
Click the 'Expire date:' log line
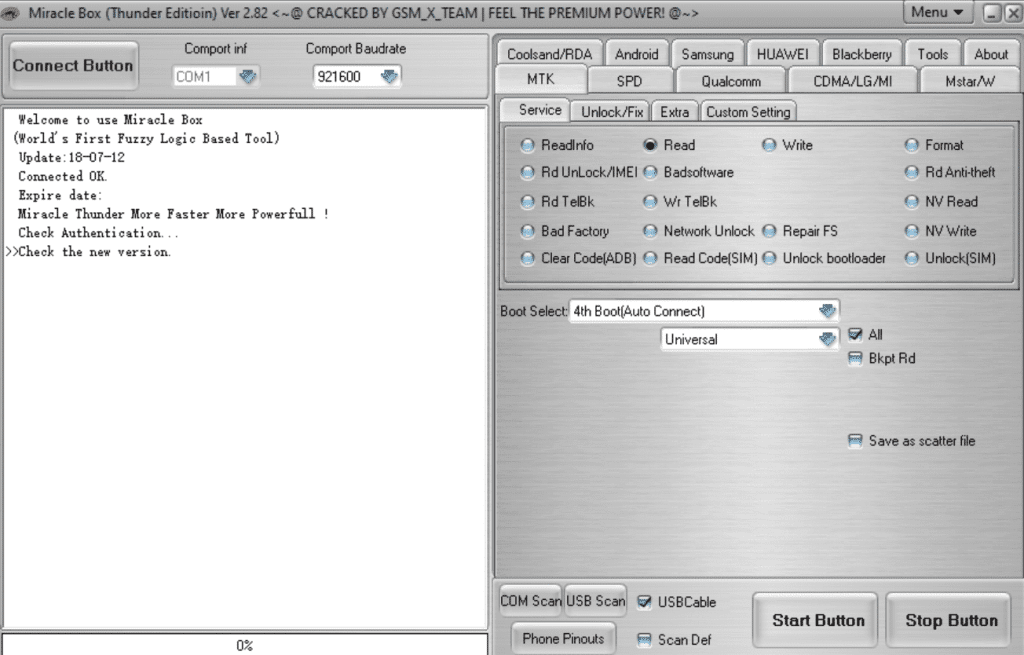(x=60, y=195)
